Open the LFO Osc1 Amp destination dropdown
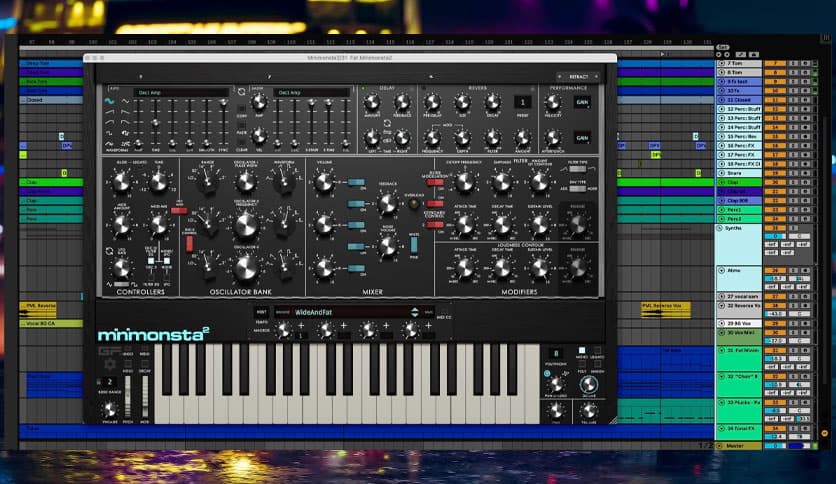Image resolution: width=836 pixels, height=484 pixels. point(312,93)
